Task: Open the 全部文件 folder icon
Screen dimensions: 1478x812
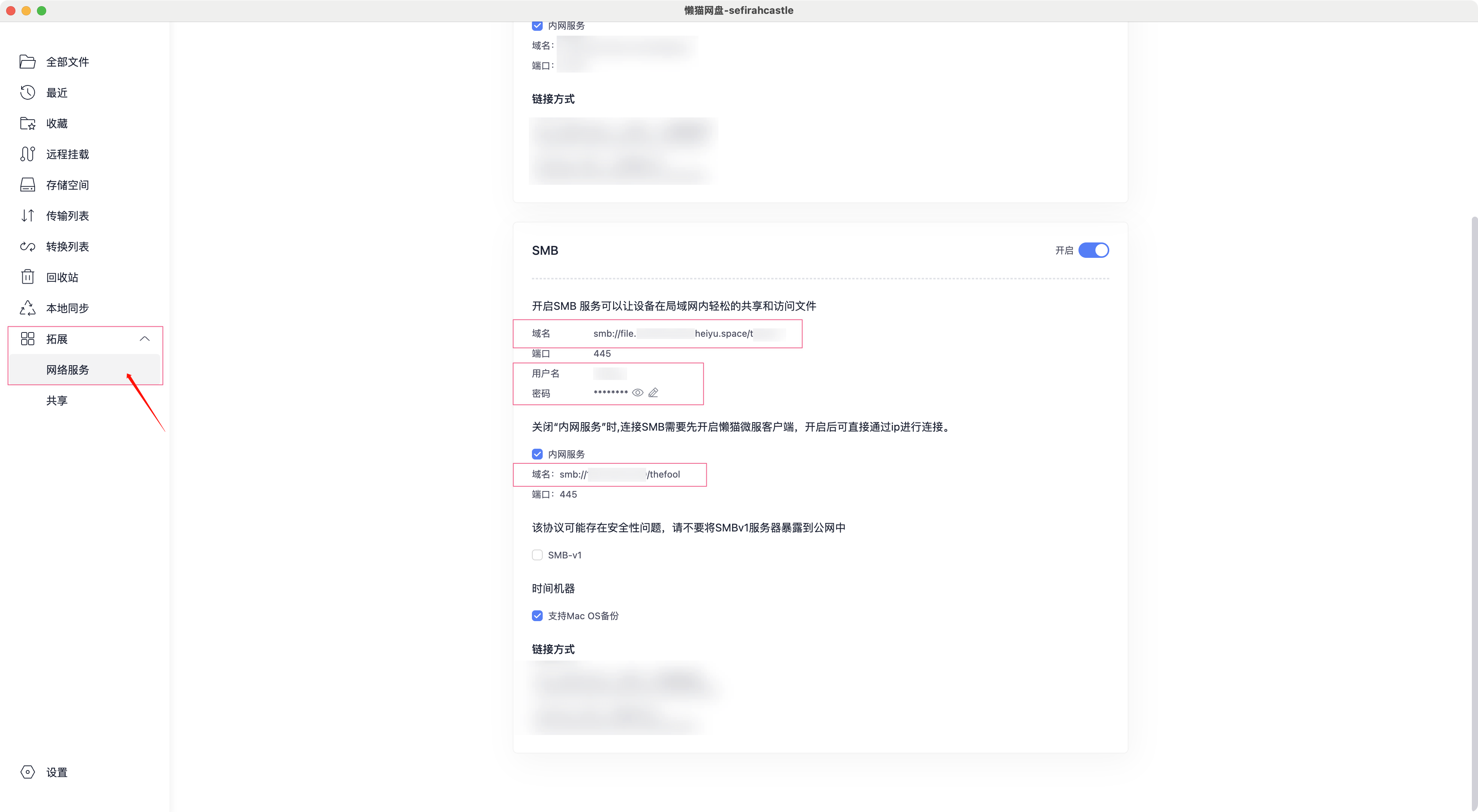Action: pos(27,62)
